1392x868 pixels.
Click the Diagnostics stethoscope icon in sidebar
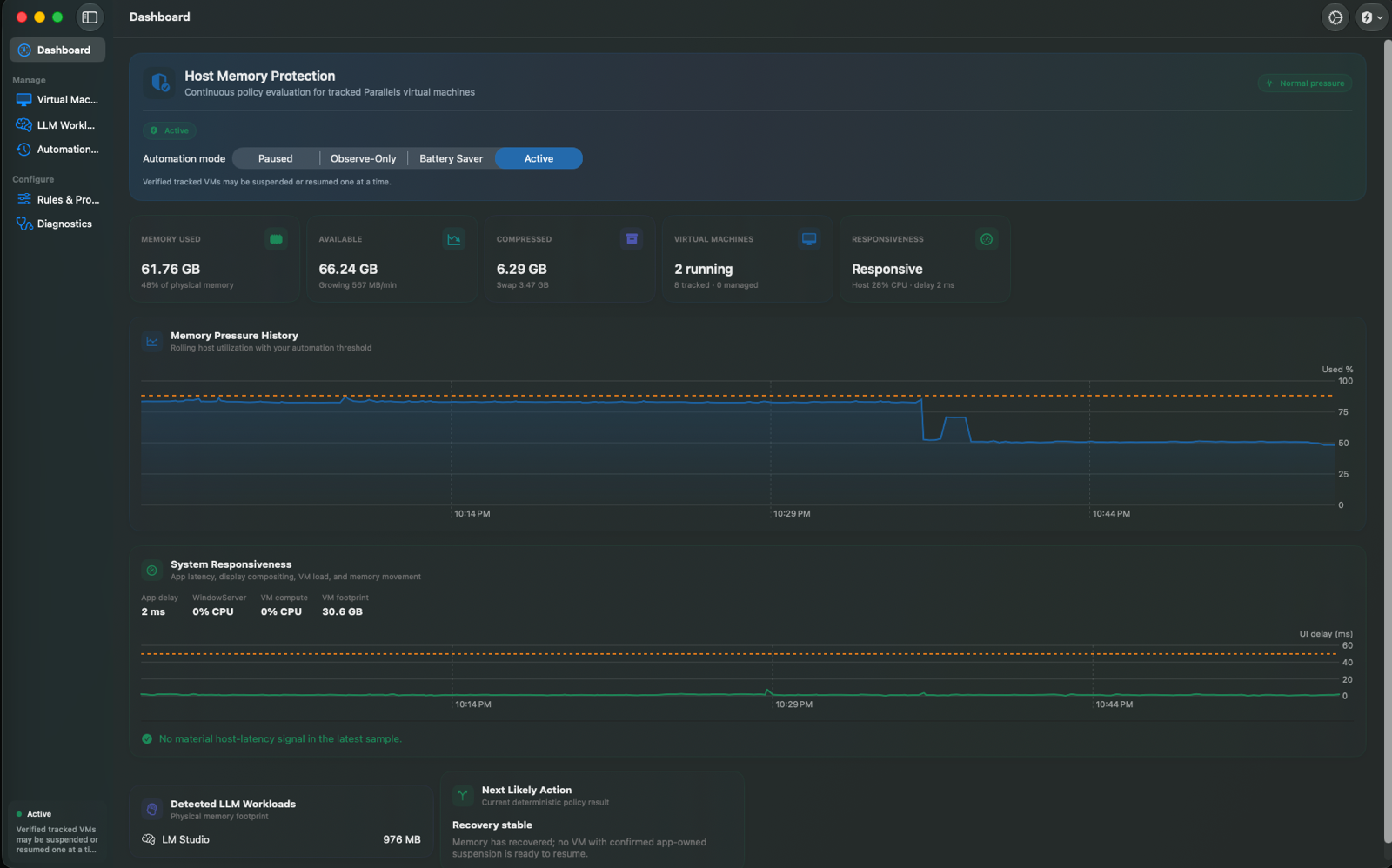[24, 224]
